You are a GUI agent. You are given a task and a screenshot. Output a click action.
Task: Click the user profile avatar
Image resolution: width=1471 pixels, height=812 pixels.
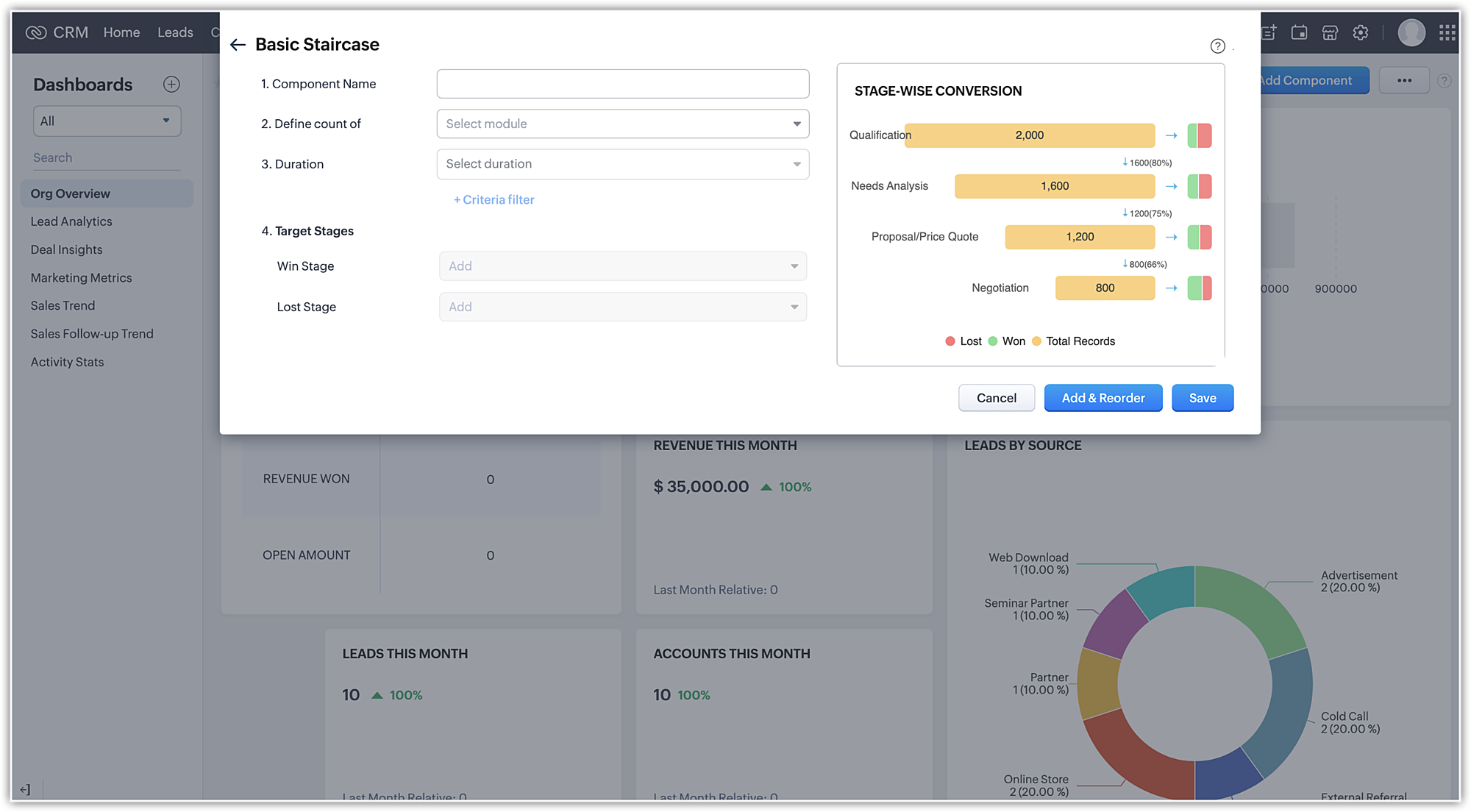pos(1411,32)
